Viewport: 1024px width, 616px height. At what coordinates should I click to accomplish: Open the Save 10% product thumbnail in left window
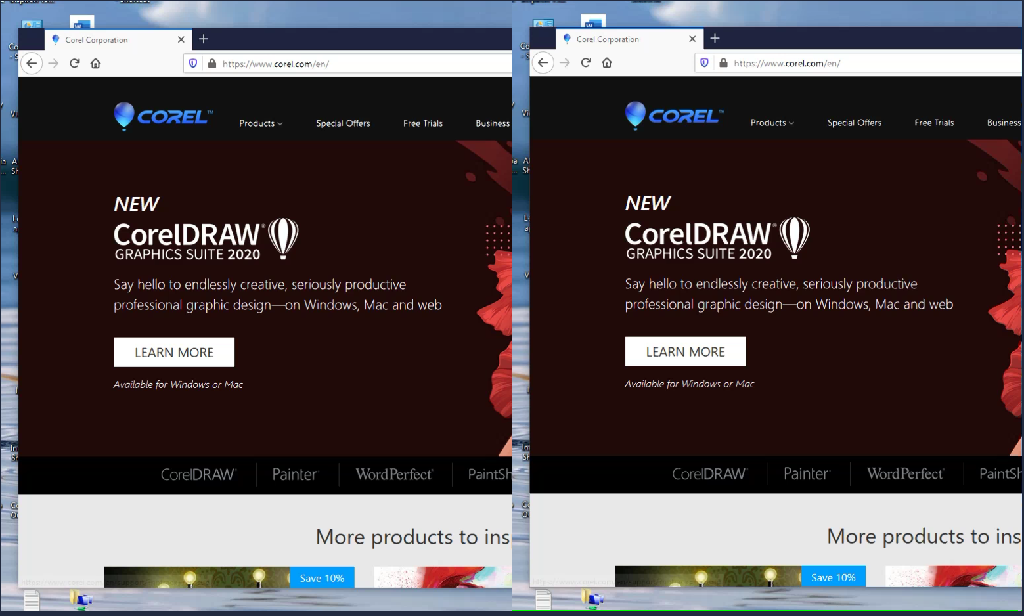[x=229, y=577]
